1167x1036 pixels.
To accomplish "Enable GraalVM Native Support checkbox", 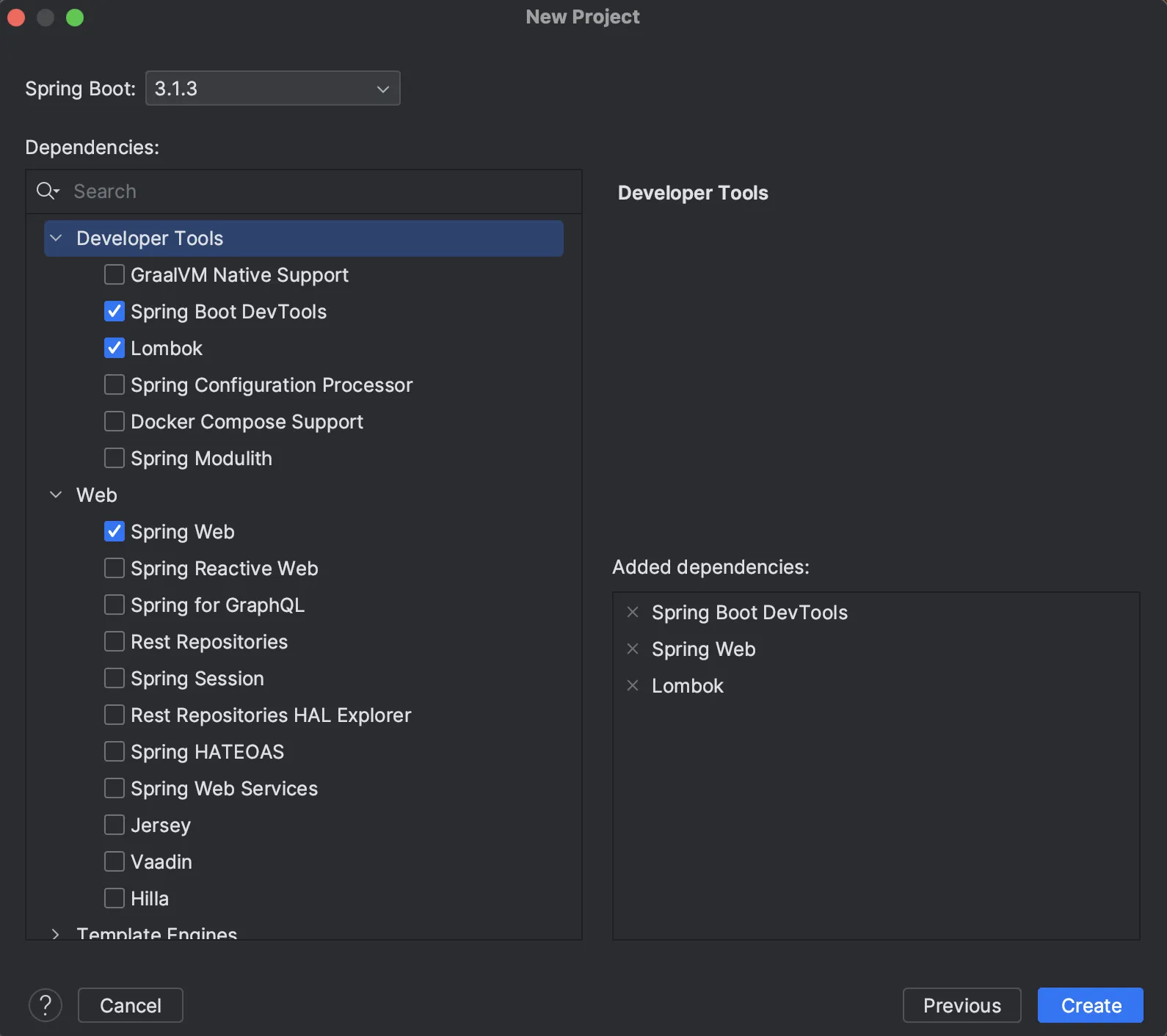I will pos(114,274).
